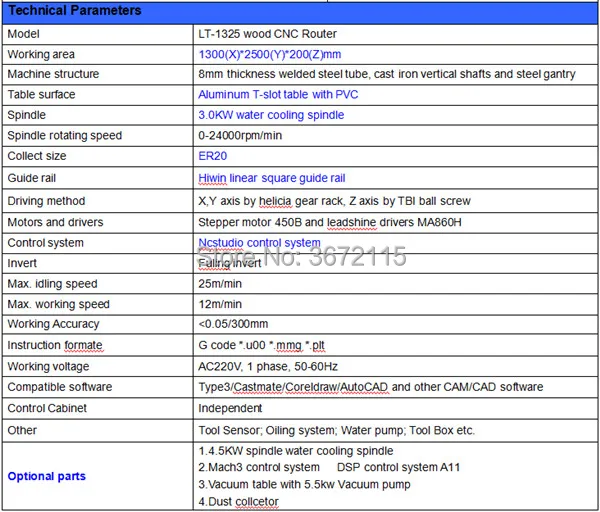Screen dimensions: 600x512
Task: Select the 'Instruction formate' label
Action: [x=55, y=345]
